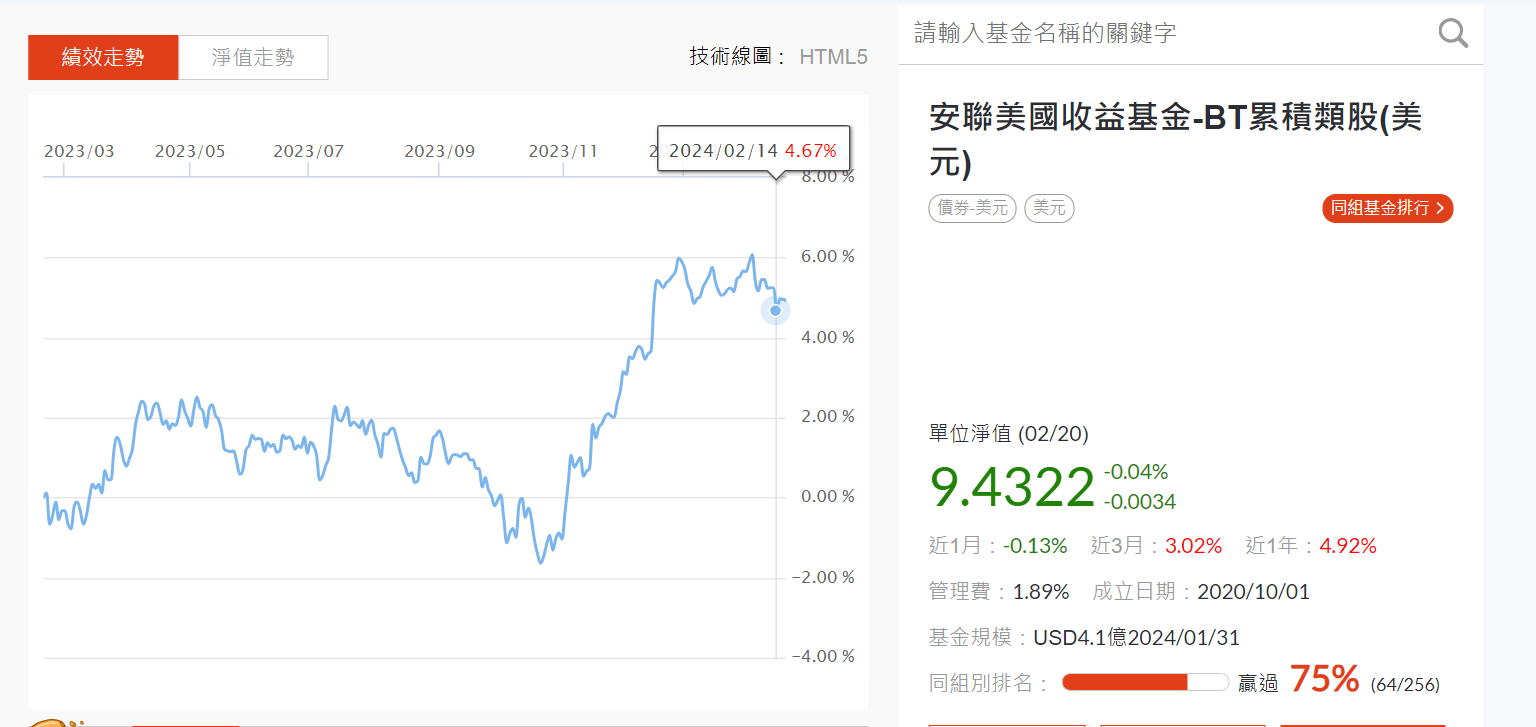This screenshot has height=727, width=1536.
Task: Click the daily change -0.0034
Action: [1140, 502]
